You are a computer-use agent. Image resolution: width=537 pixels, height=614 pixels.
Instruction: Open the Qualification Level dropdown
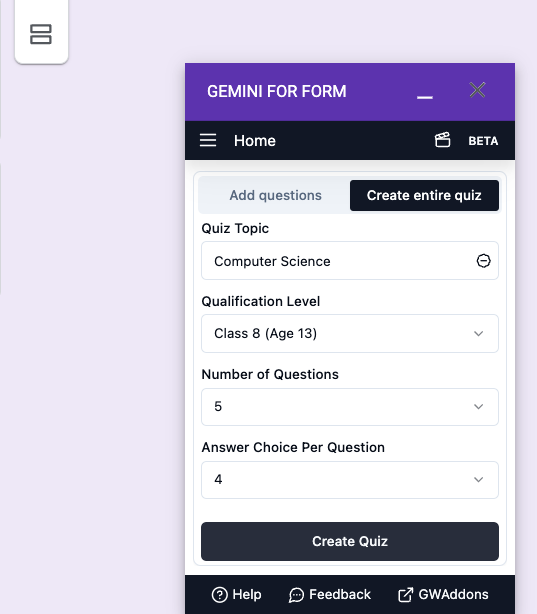(x=350, y=334)
